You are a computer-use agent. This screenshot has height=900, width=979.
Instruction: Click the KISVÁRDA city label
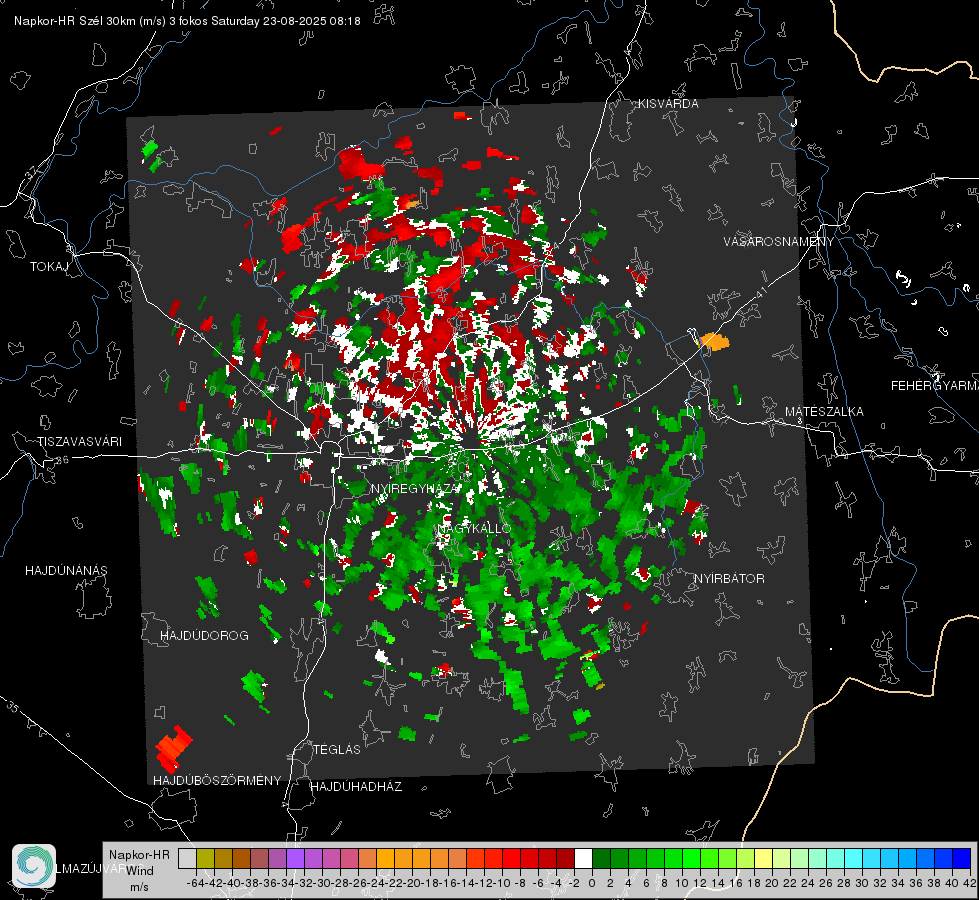tap(668, 104)
